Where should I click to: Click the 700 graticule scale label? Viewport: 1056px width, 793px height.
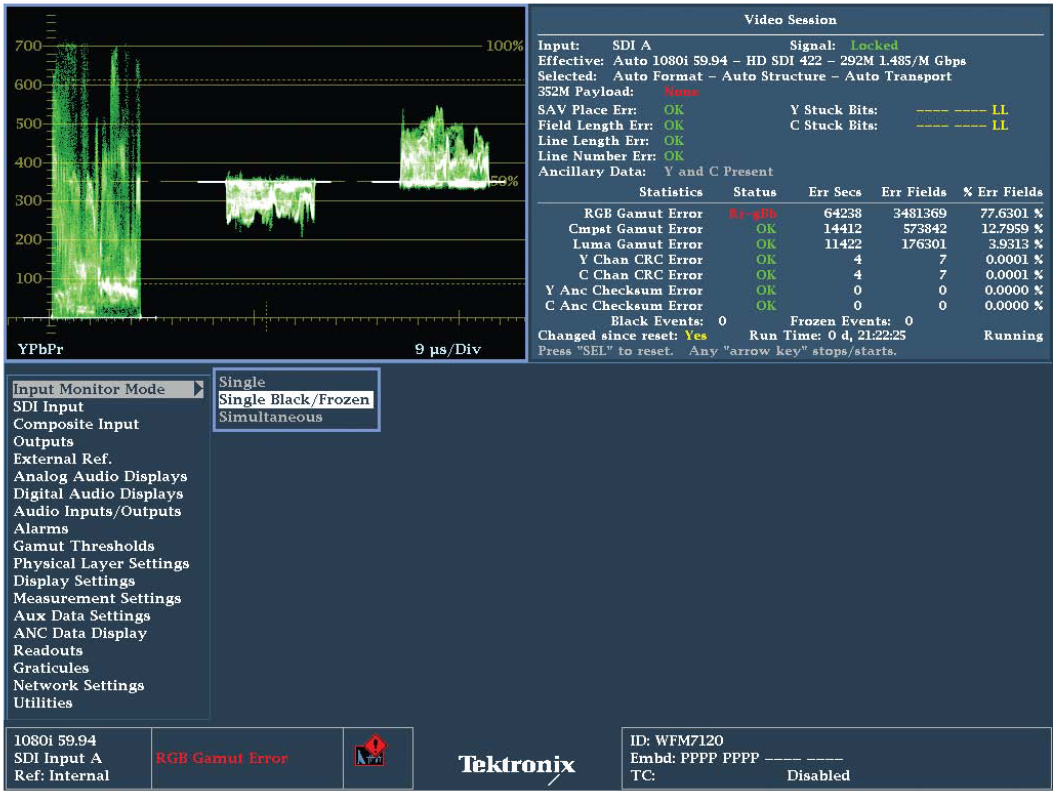[28, 46]
